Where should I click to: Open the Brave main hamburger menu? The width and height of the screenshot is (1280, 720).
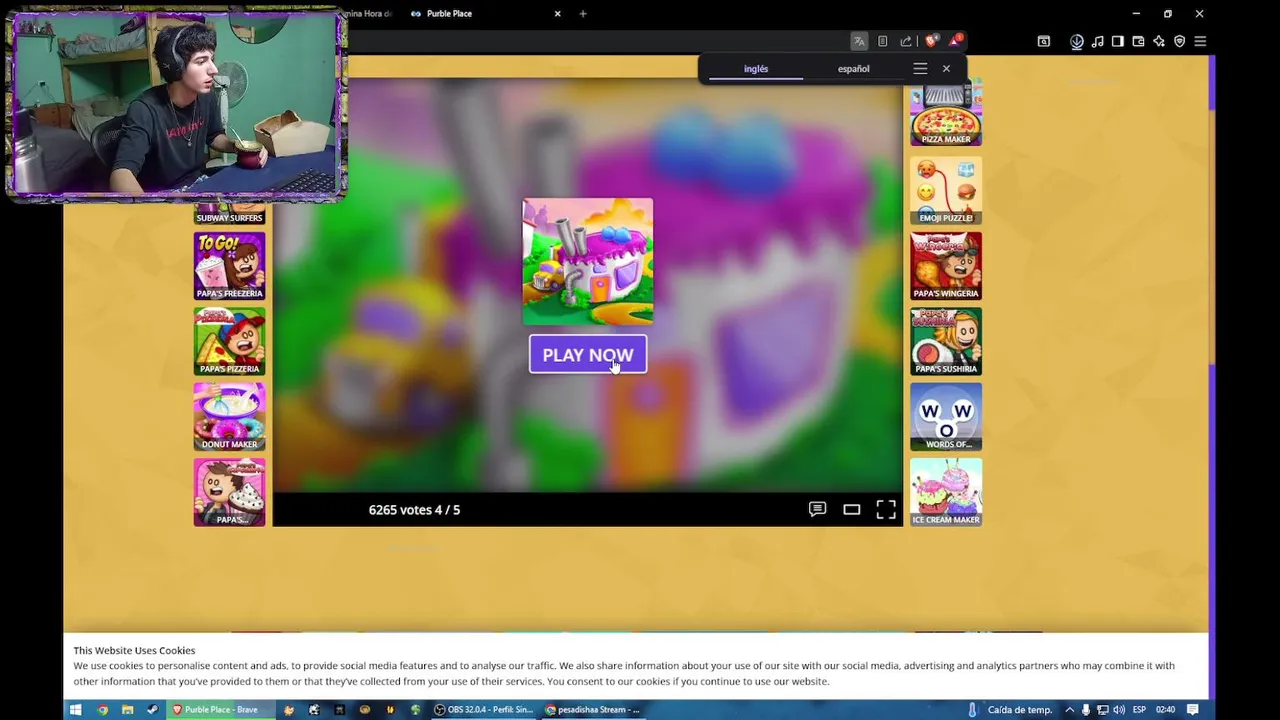[x=1200, y=41]
